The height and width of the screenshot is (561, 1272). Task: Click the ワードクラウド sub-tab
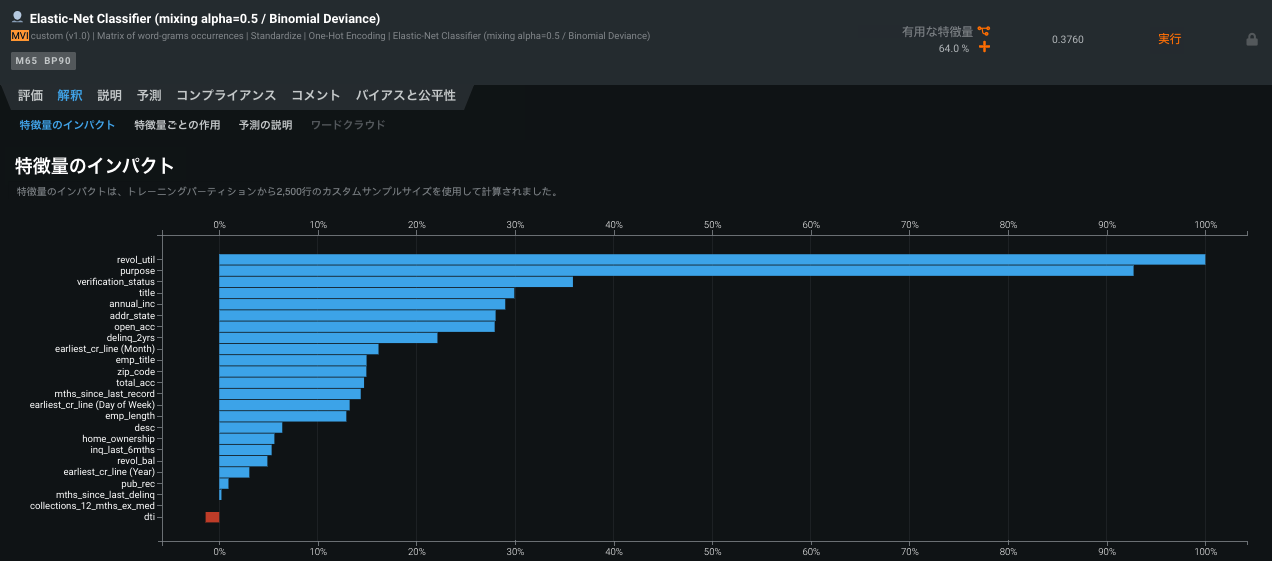pos(348,125)
